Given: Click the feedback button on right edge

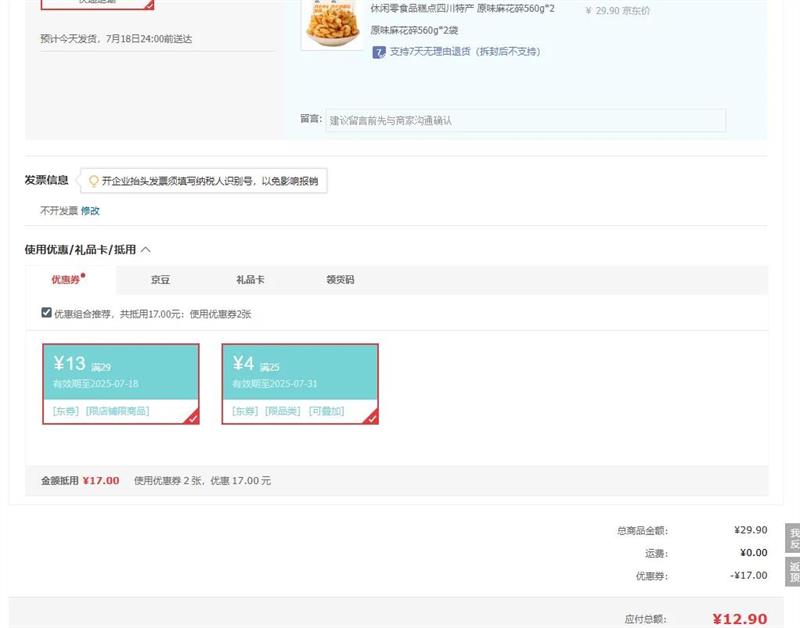Looking at the screenshot, I should 793,538.
